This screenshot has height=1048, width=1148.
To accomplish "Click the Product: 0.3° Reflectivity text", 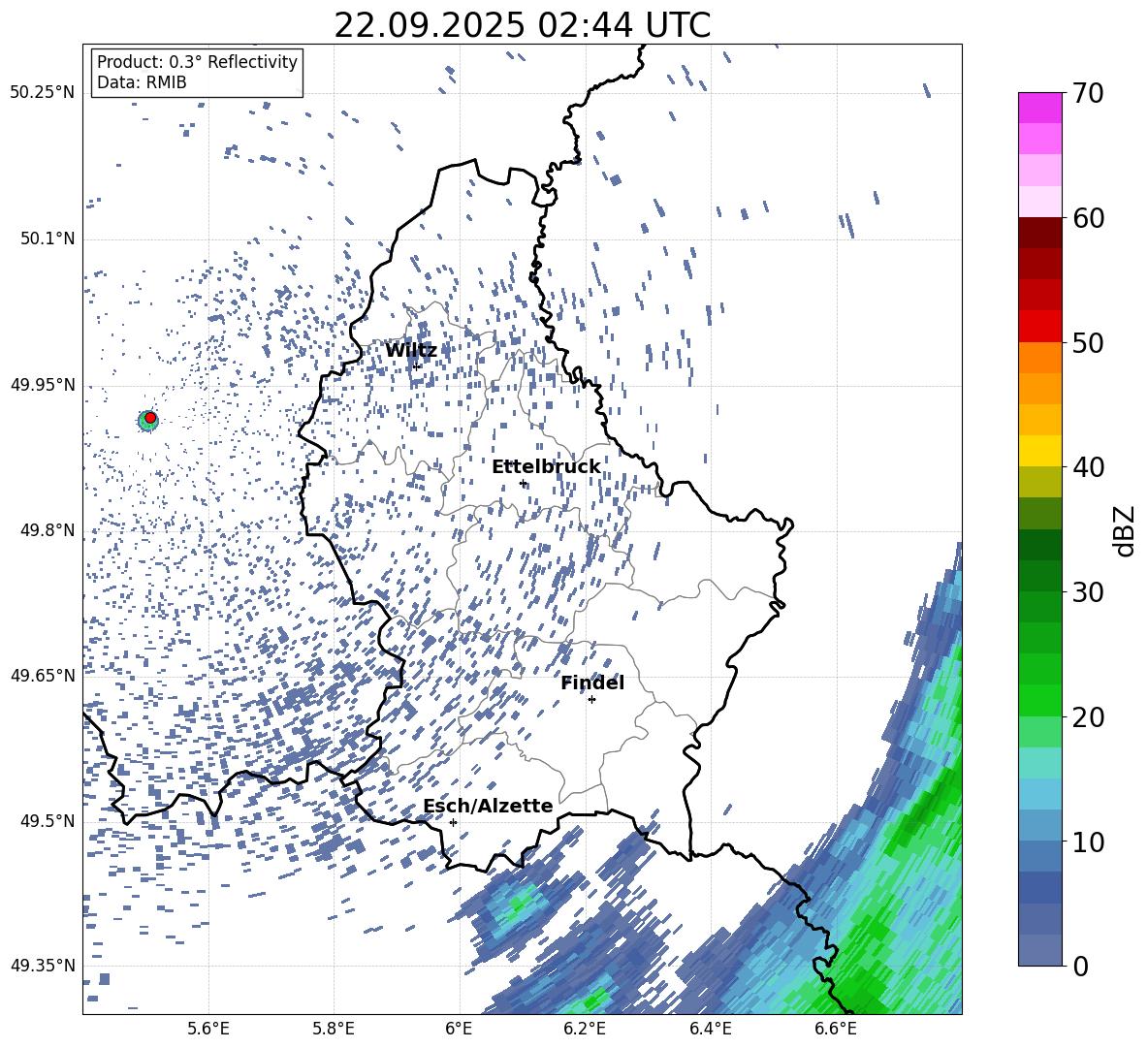I will coord(197,62).
